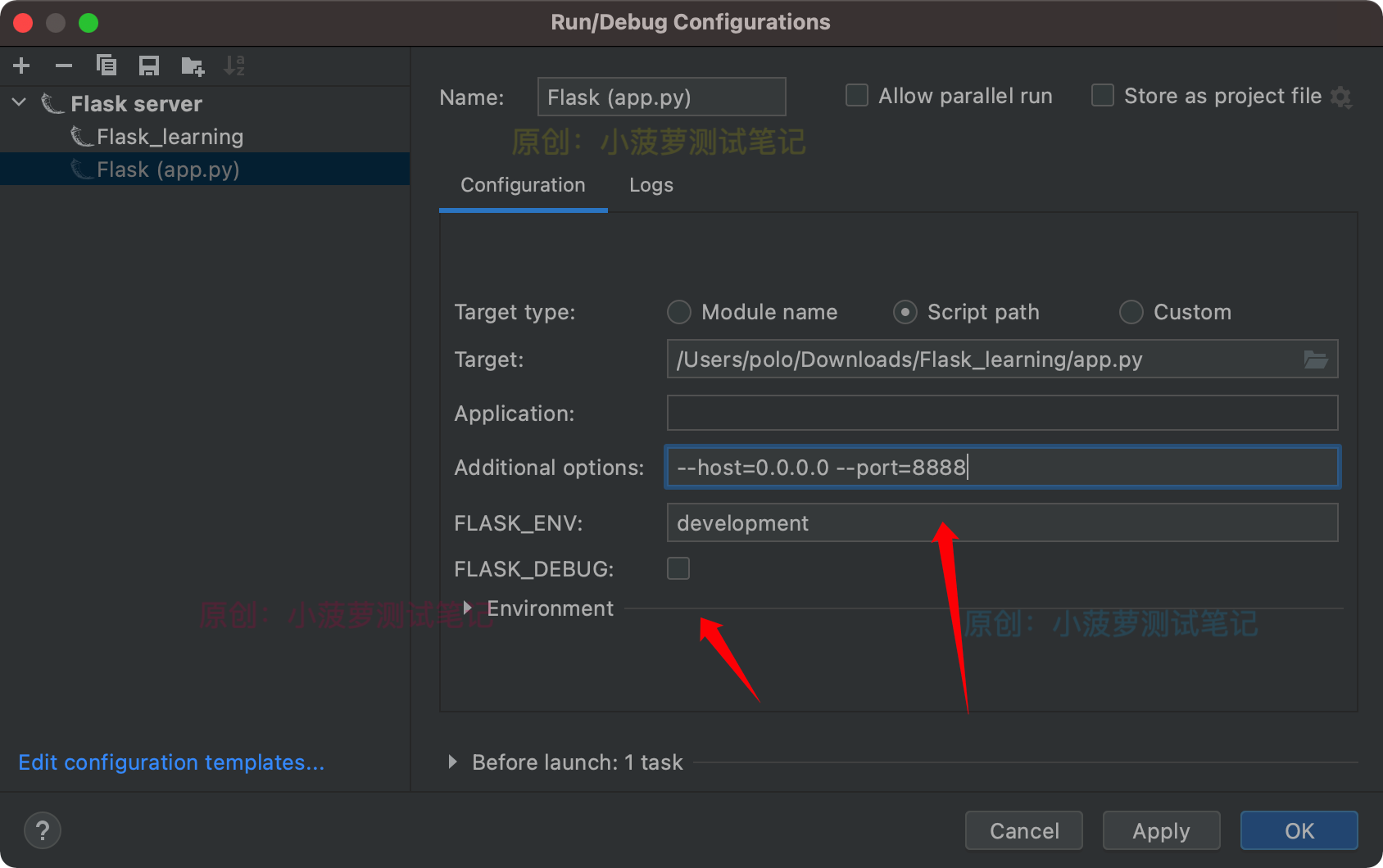
Task: Apply the configuration changes
Action: pyautogui.click(x=1161, y=830)
